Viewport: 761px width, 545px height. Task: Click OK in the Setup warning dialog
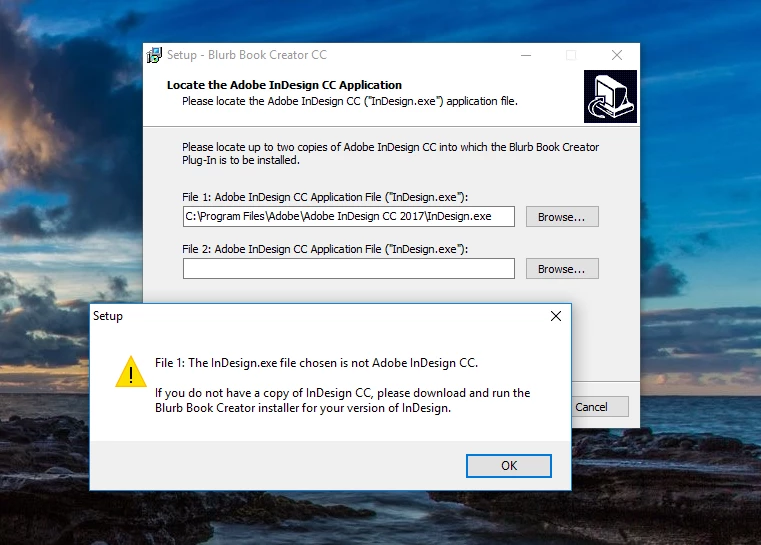click(509, 466)
